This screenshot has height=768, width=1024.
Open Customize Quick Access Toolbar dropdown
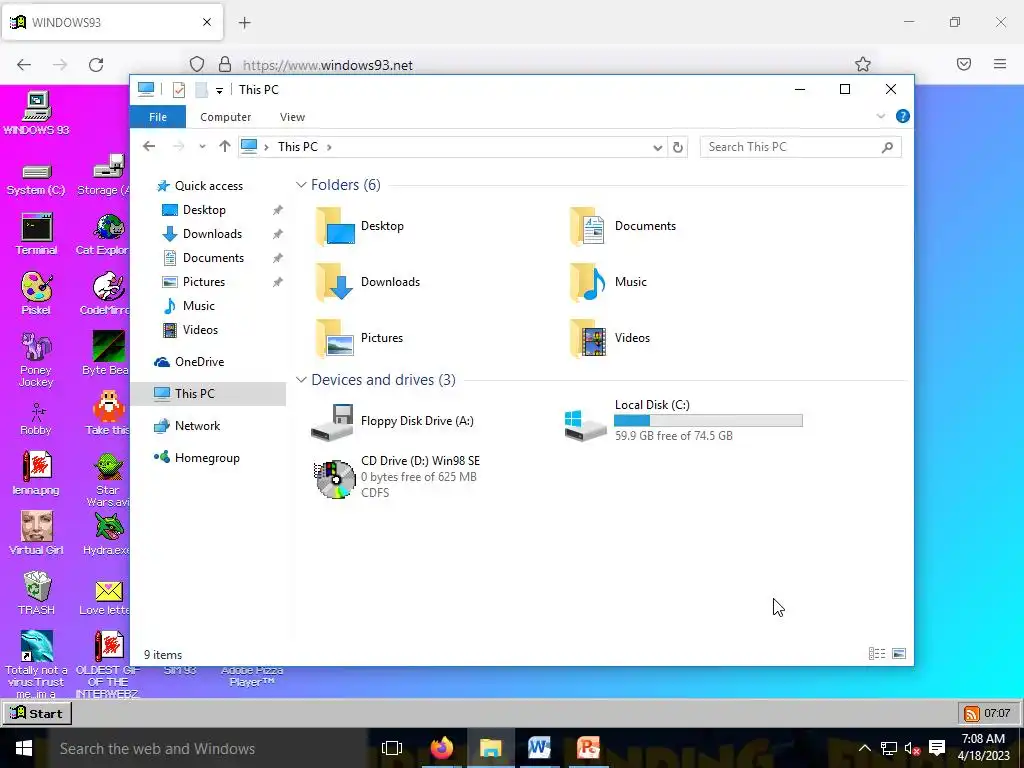click(x=219, y=91)
